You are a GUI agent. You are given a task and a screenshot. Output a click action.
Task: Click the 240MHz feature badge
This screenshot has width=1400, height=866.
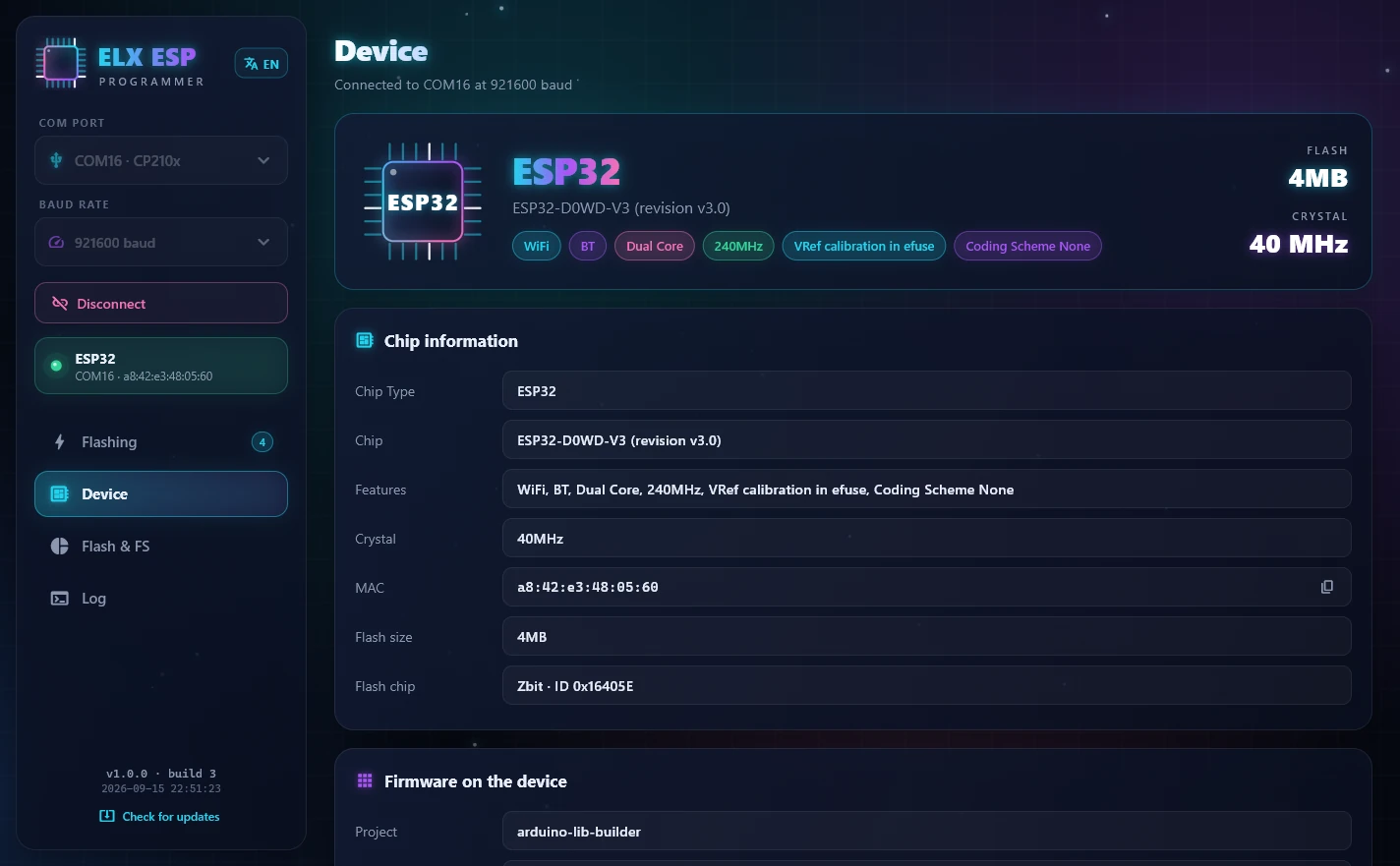click(x=738, y=246)
